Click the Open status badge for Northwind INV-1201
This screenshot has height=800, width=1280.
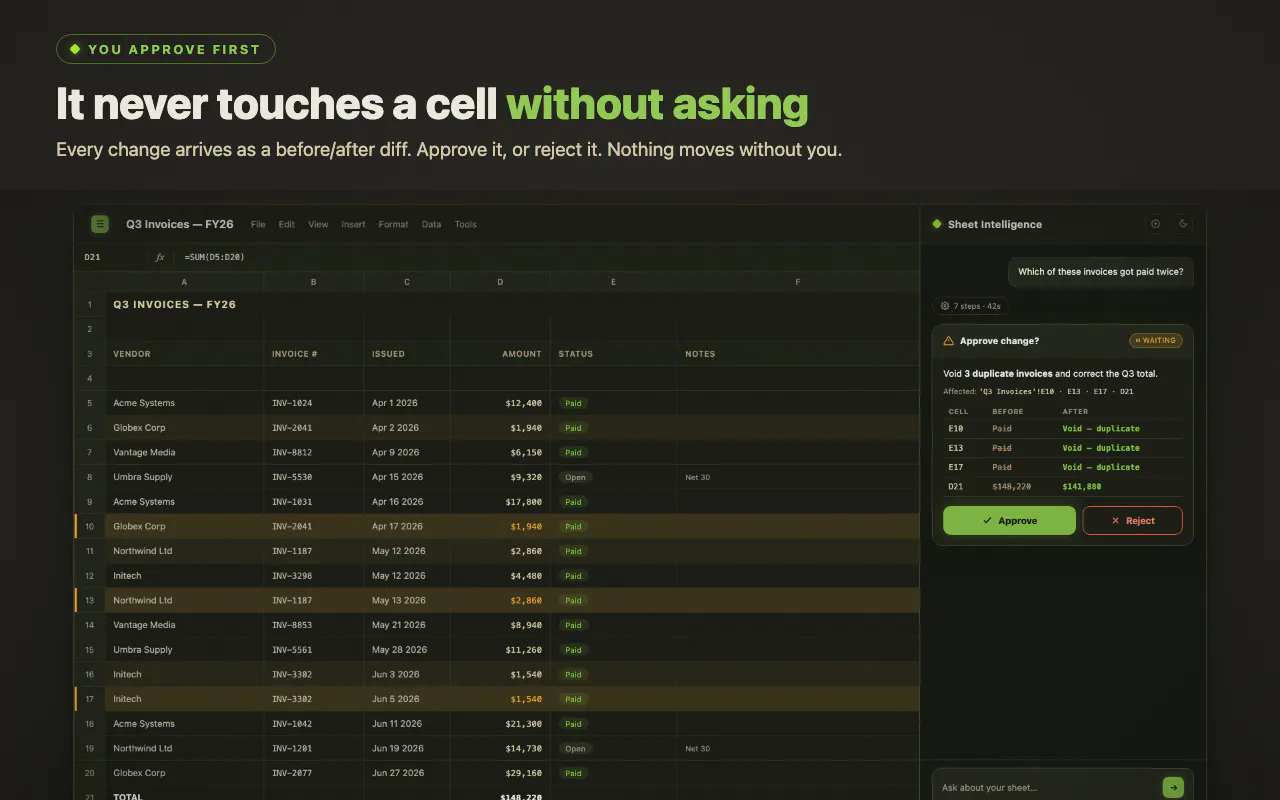(575, 748)
